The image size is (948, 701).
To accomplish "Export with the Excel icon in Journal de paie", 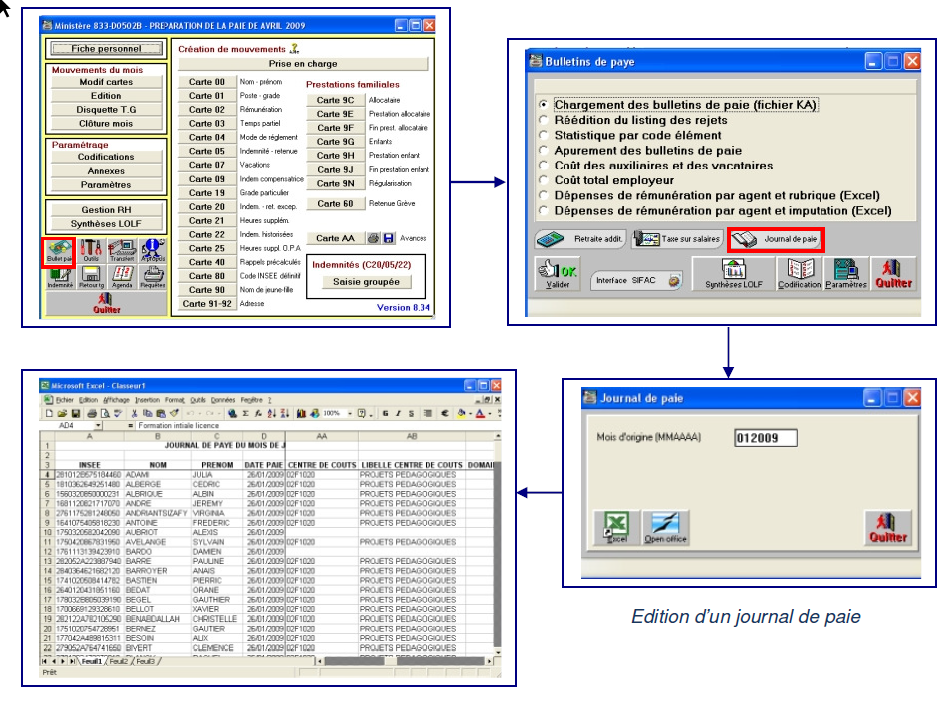I will [615, 527].
